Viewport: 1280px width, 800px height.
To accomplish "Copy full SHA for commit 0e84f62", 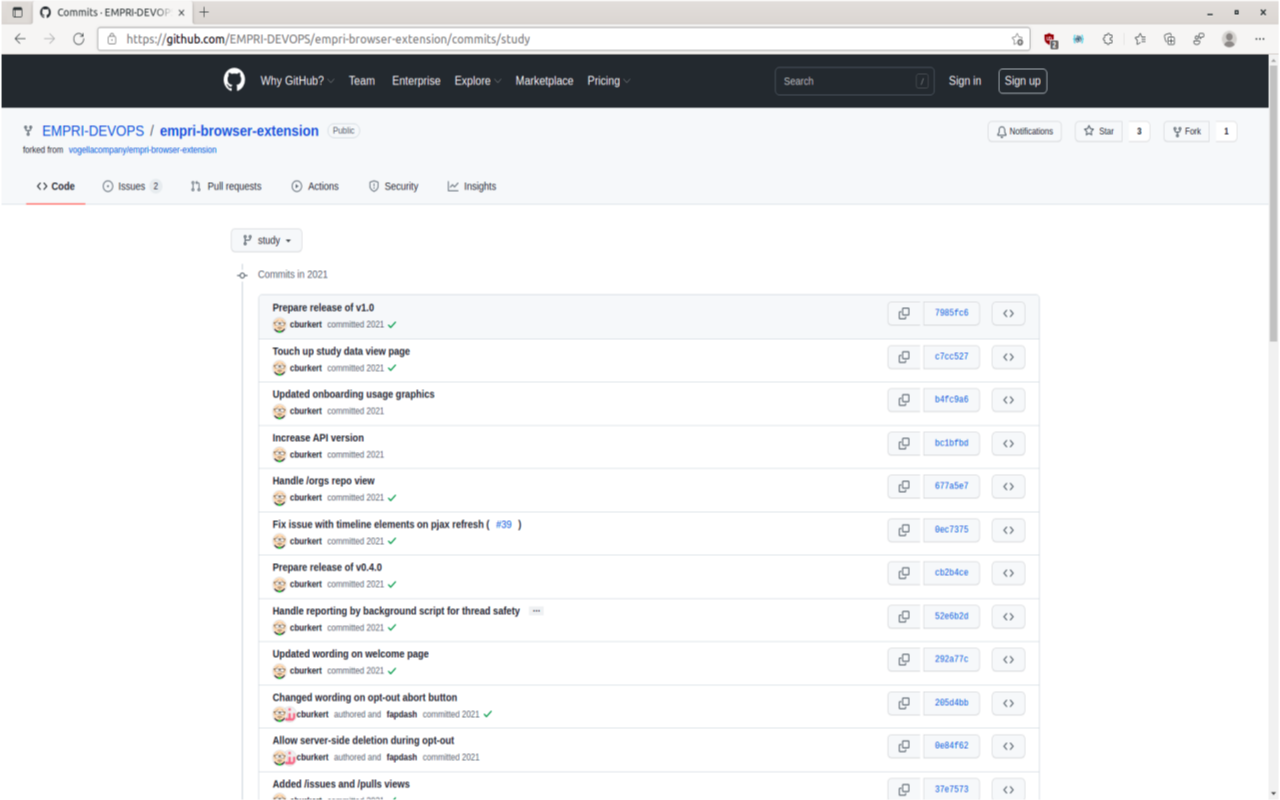I will tap(904, 746).
